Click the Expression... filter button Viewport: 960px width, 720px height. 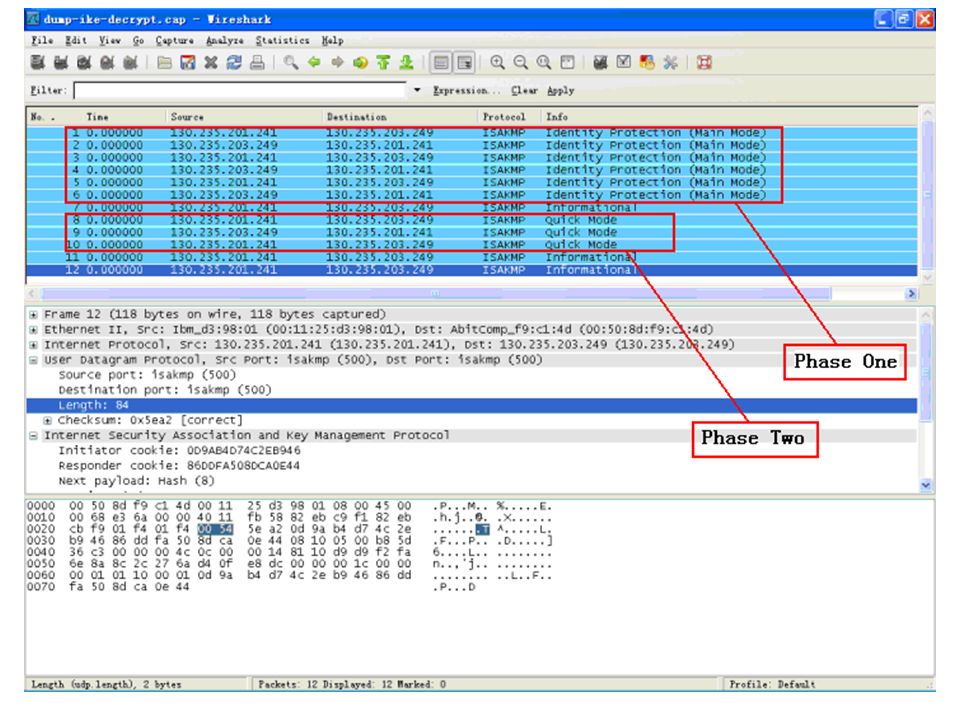tap(467, 91)
